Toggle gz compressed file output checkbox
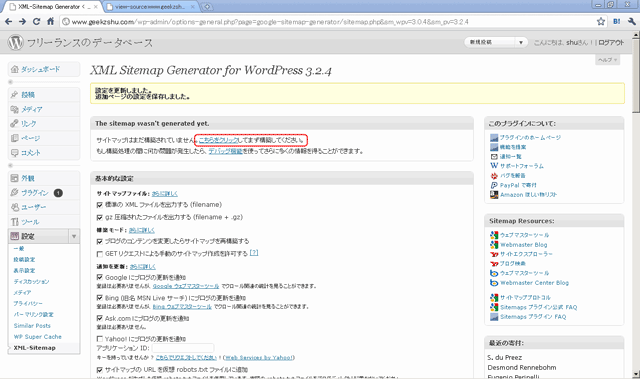640x379 pixels. pos(100,217)
